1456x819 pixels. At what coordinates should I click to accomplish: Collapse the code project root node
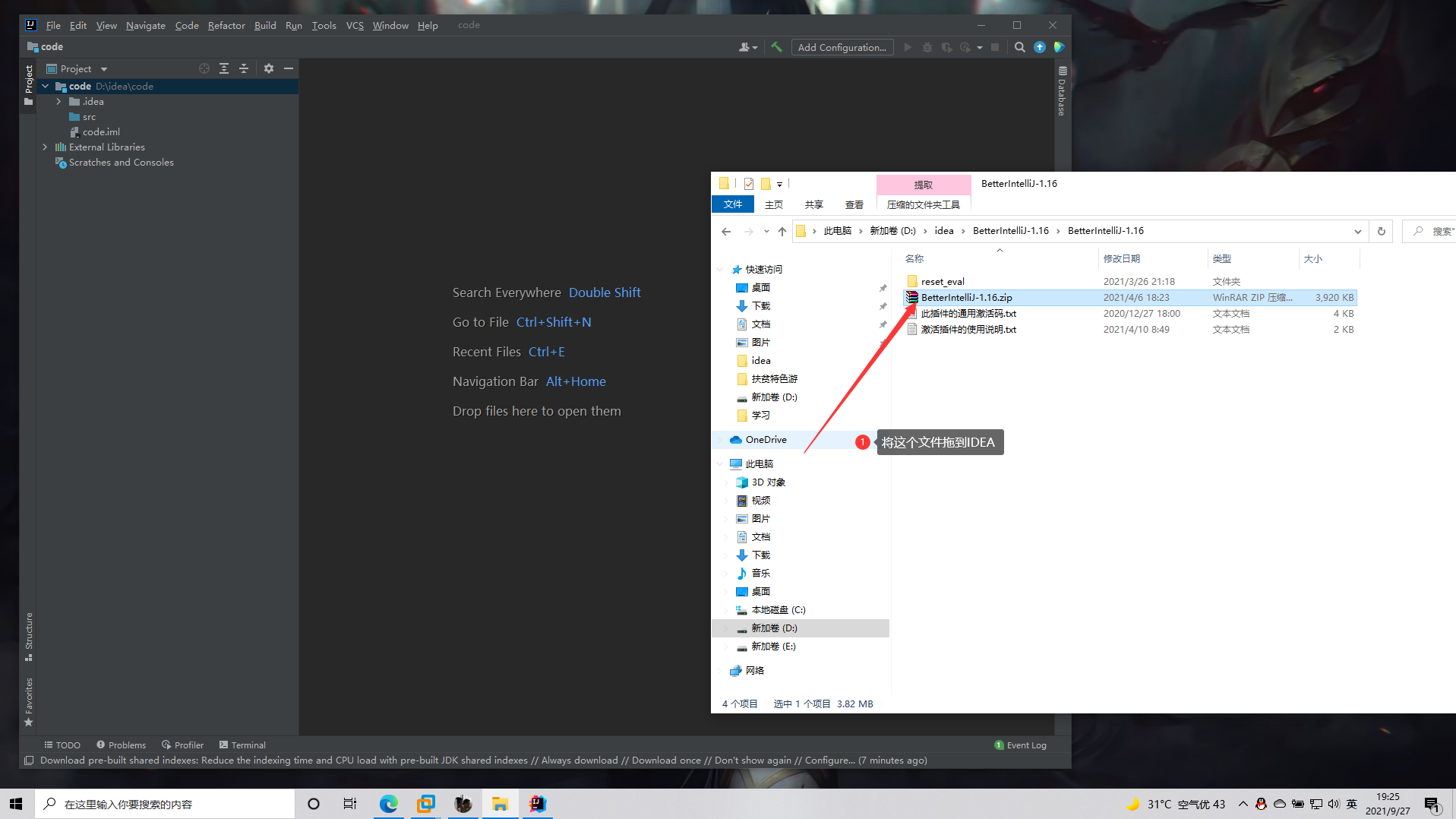[46, 87]
